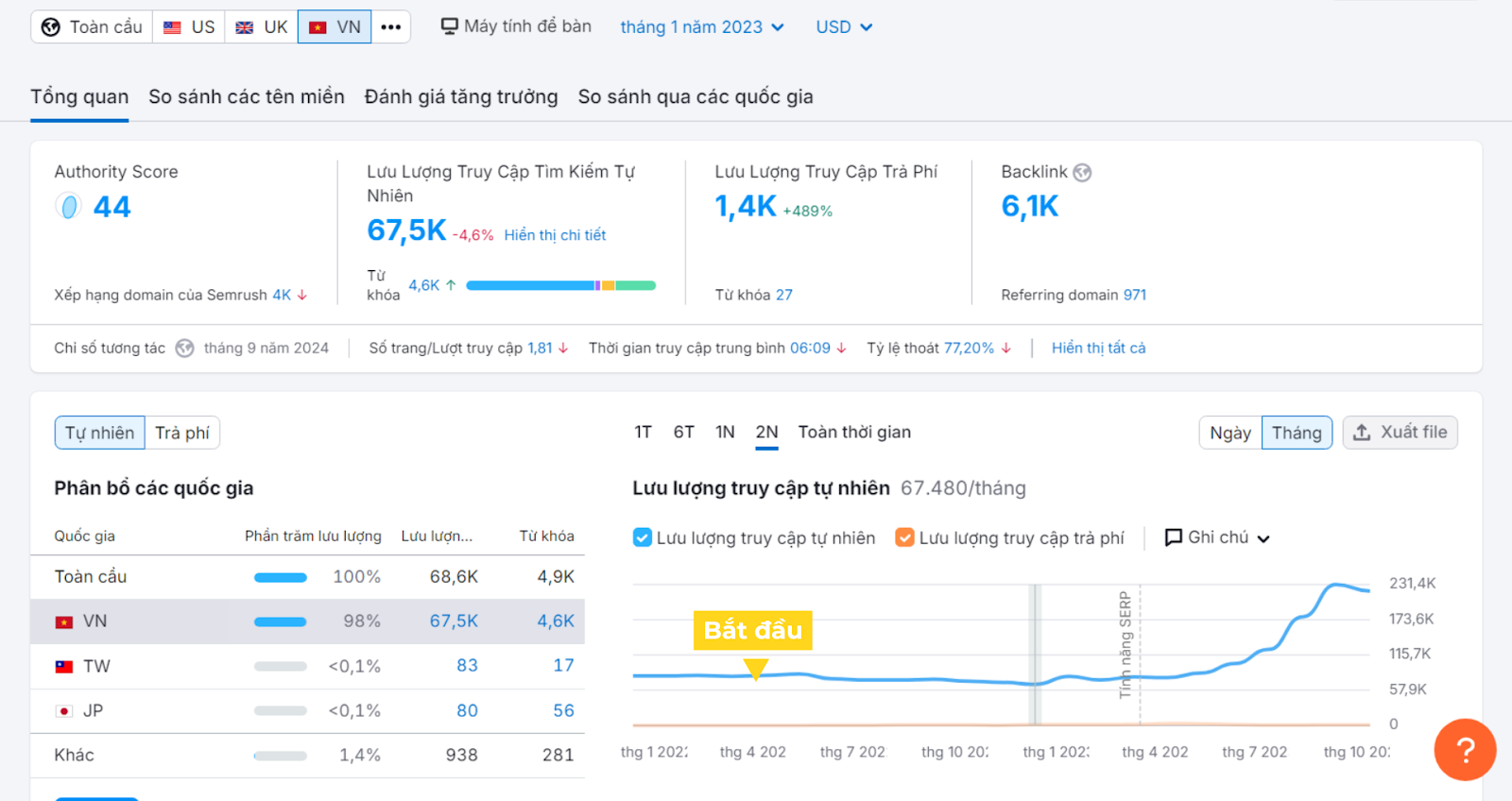Select the Toàn cầu globe database

92,27
